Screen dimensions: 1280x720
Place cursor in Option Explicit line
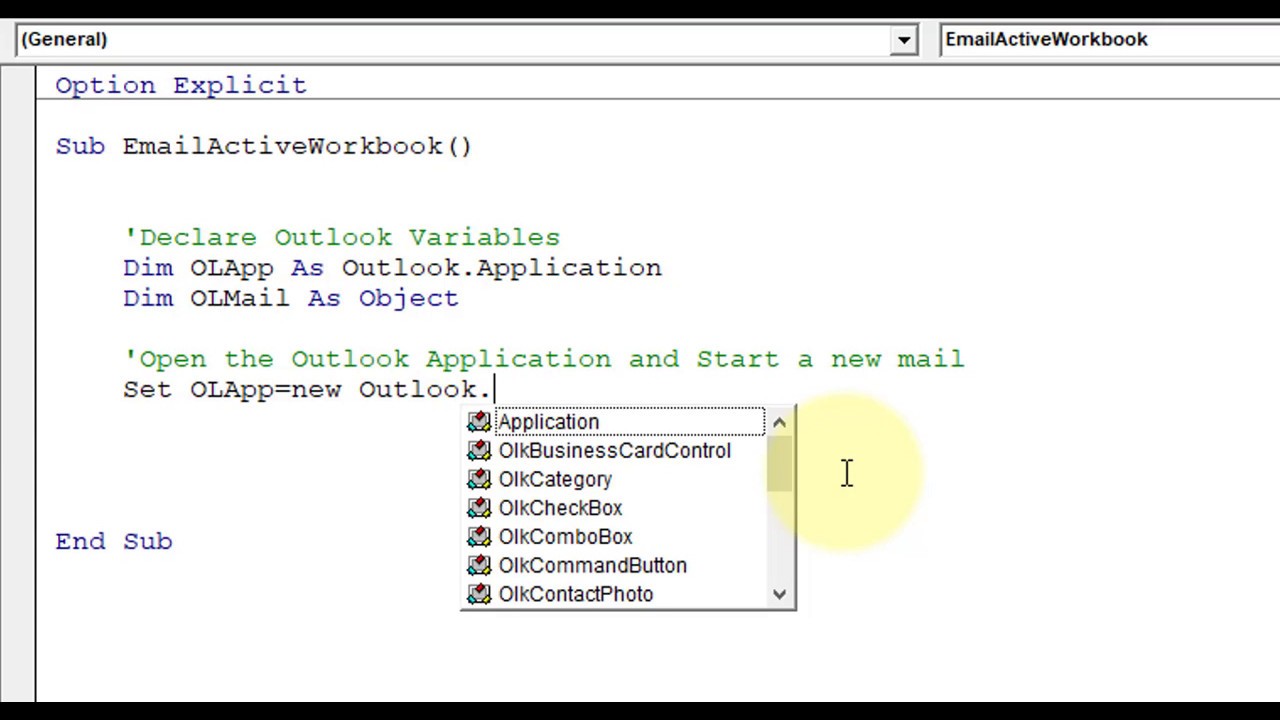click(x=181, y=86)
